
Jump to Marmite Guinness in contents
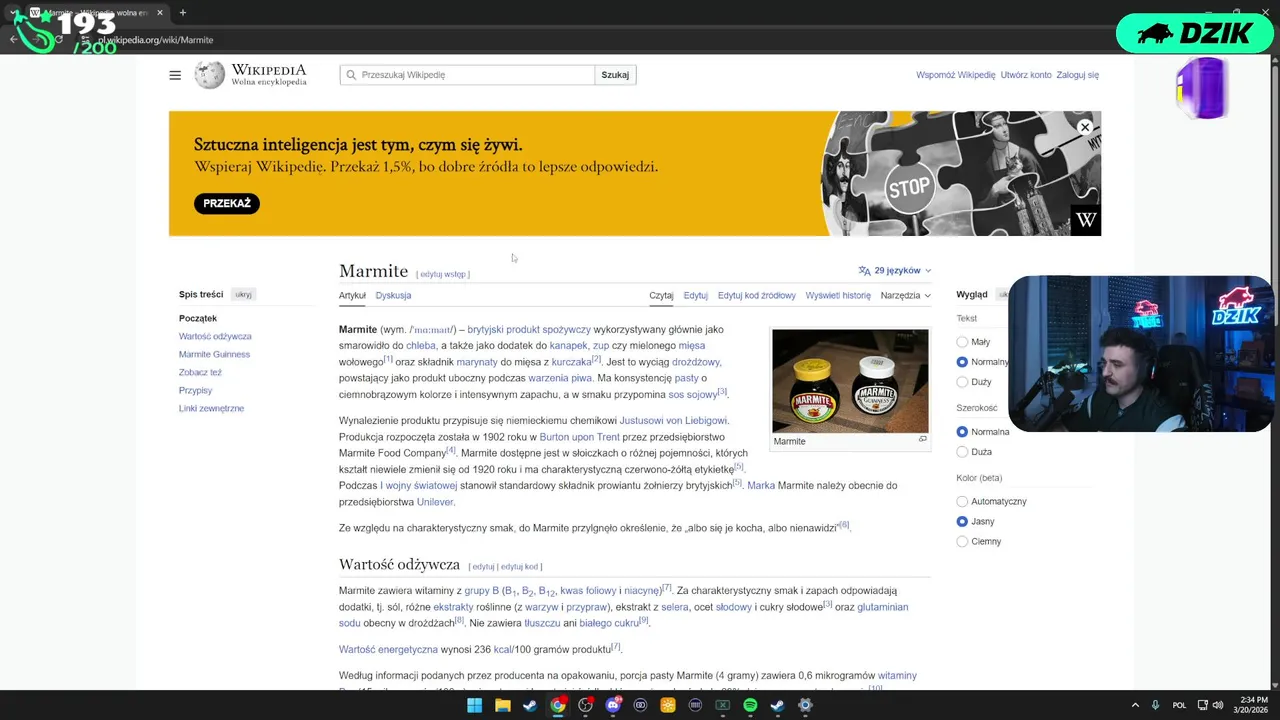(x=214, y=355)
